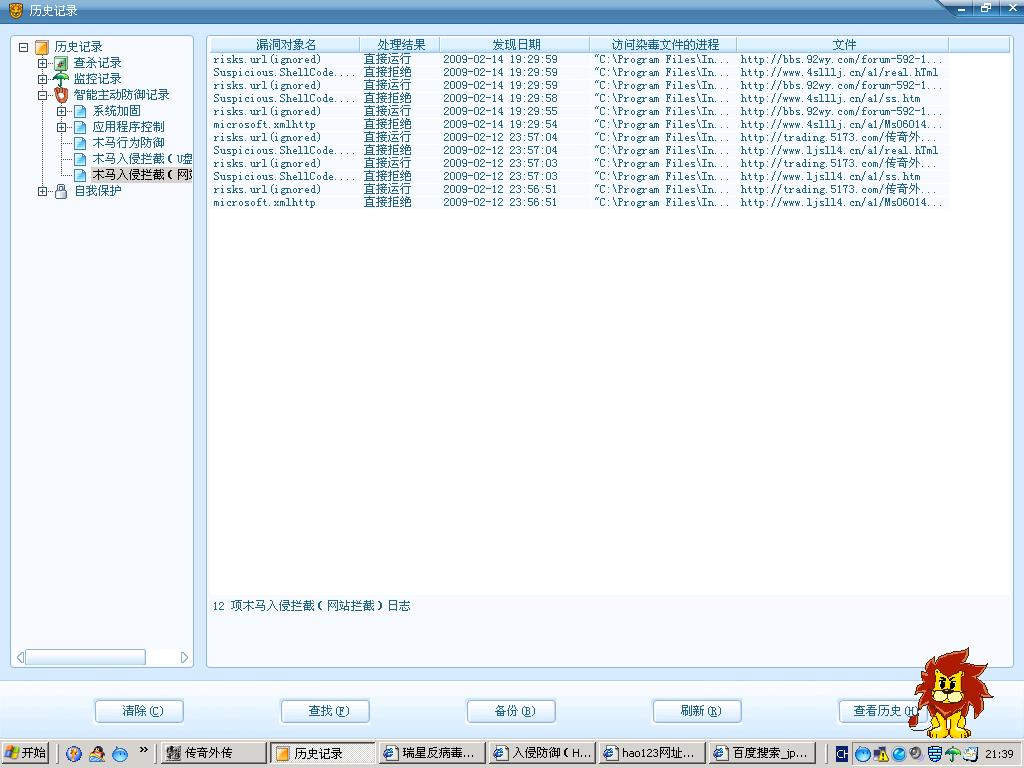
Task: Click the tree panel scrollbar right arrow
Action: click(184, 658)
